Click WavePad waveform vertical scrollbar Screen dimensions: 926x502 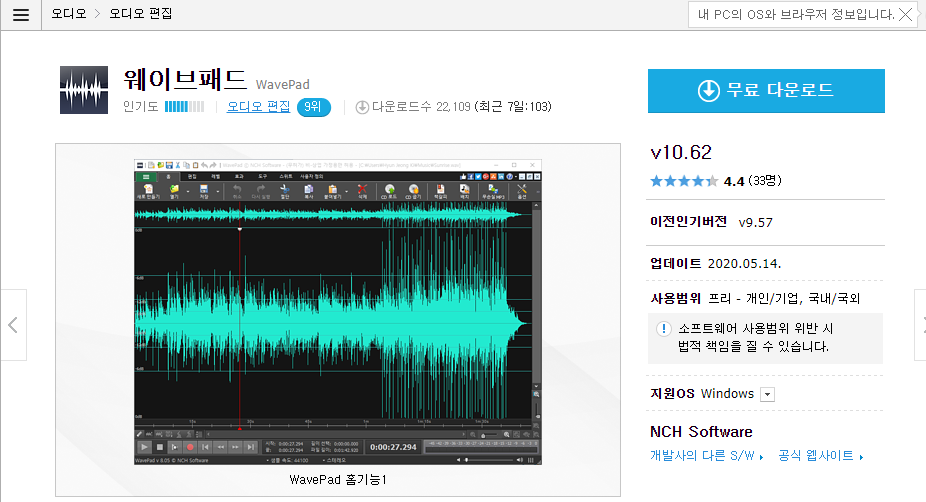point(536,295)
